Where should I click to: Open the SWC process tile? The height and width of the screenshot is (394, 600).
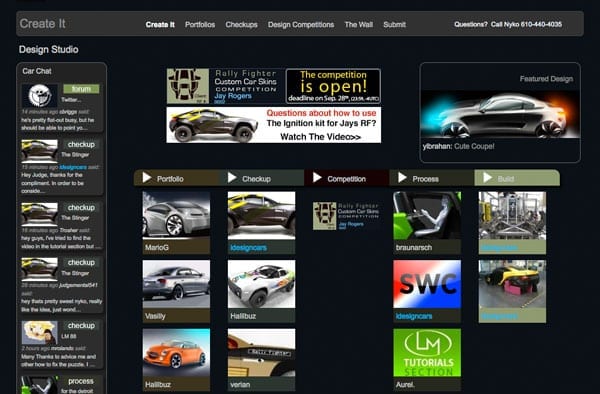click(427, 284)
